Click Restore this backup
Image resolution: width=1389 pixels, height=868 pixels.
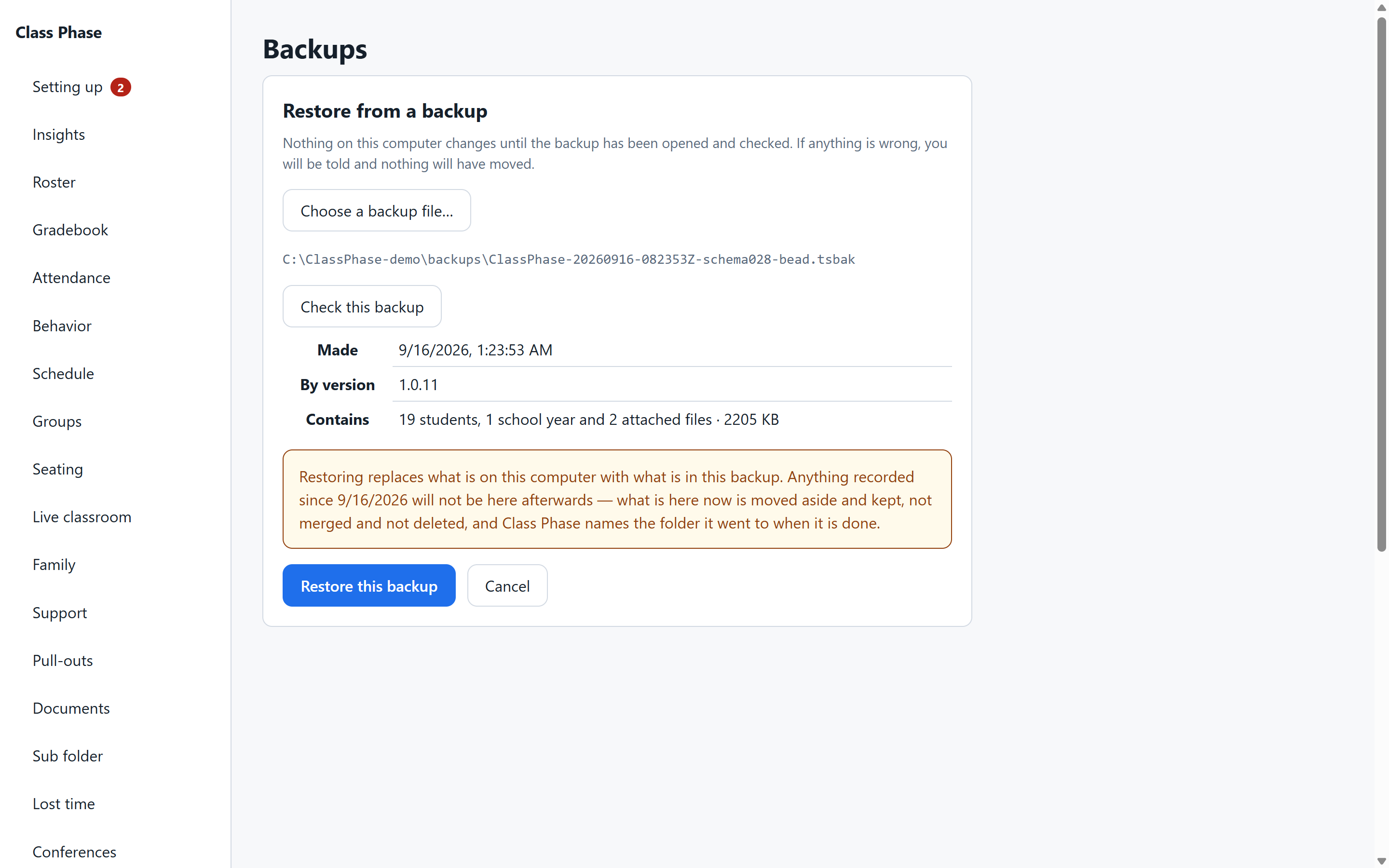coord(369,585)
